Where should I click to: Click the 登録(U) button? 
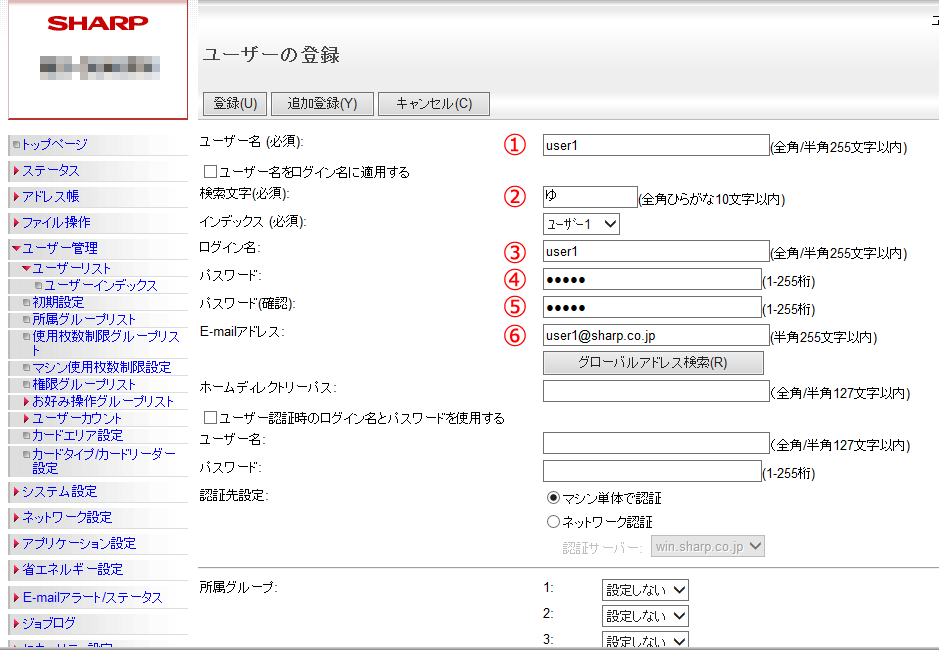click(235, 104)
